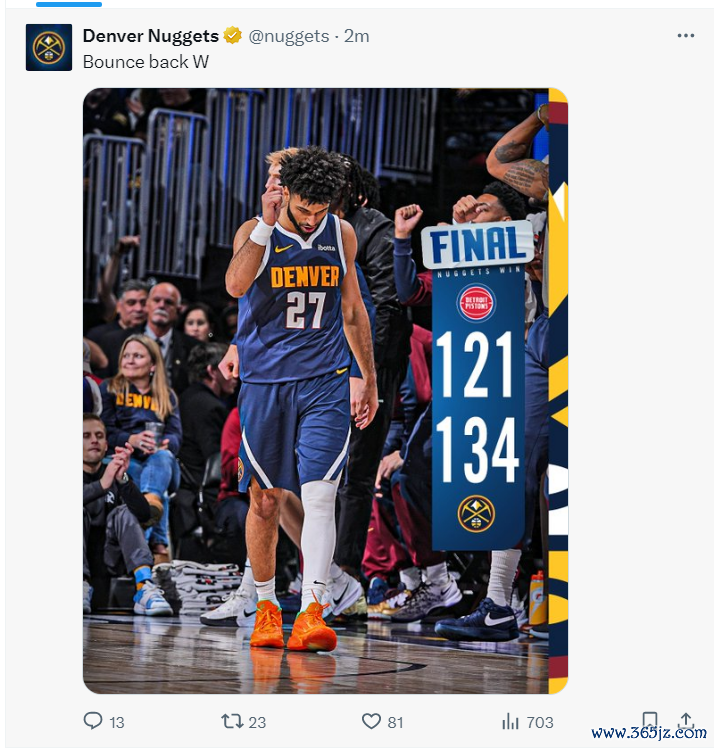Open the final score game photo

click(x=325, y=391)
